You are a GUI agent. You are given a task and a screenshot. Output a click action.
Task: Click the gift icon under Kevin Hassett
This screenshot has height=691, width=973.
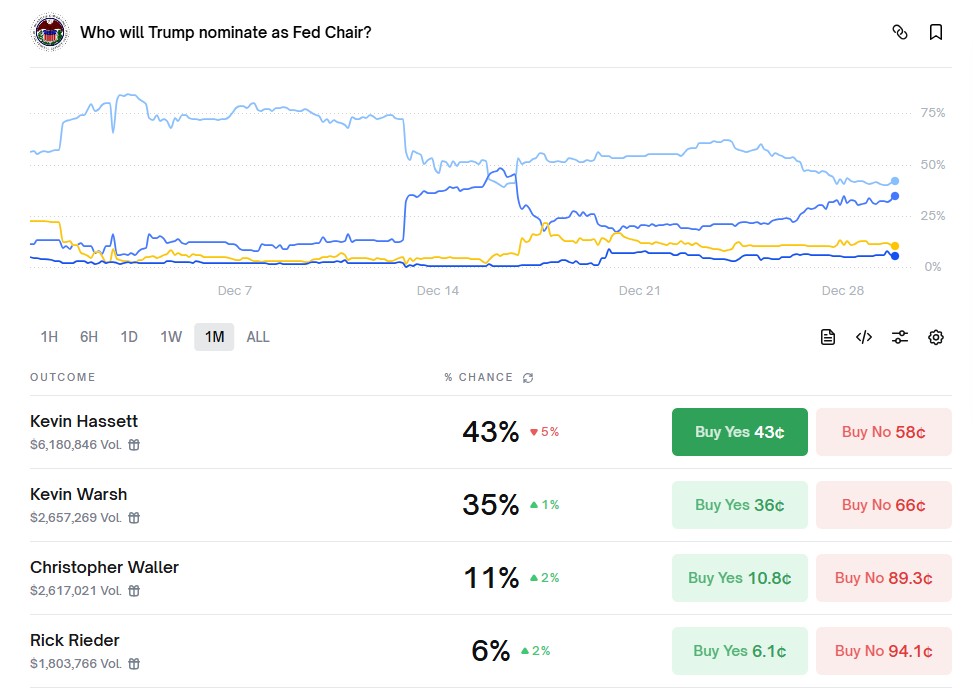(x=134, y=445)
